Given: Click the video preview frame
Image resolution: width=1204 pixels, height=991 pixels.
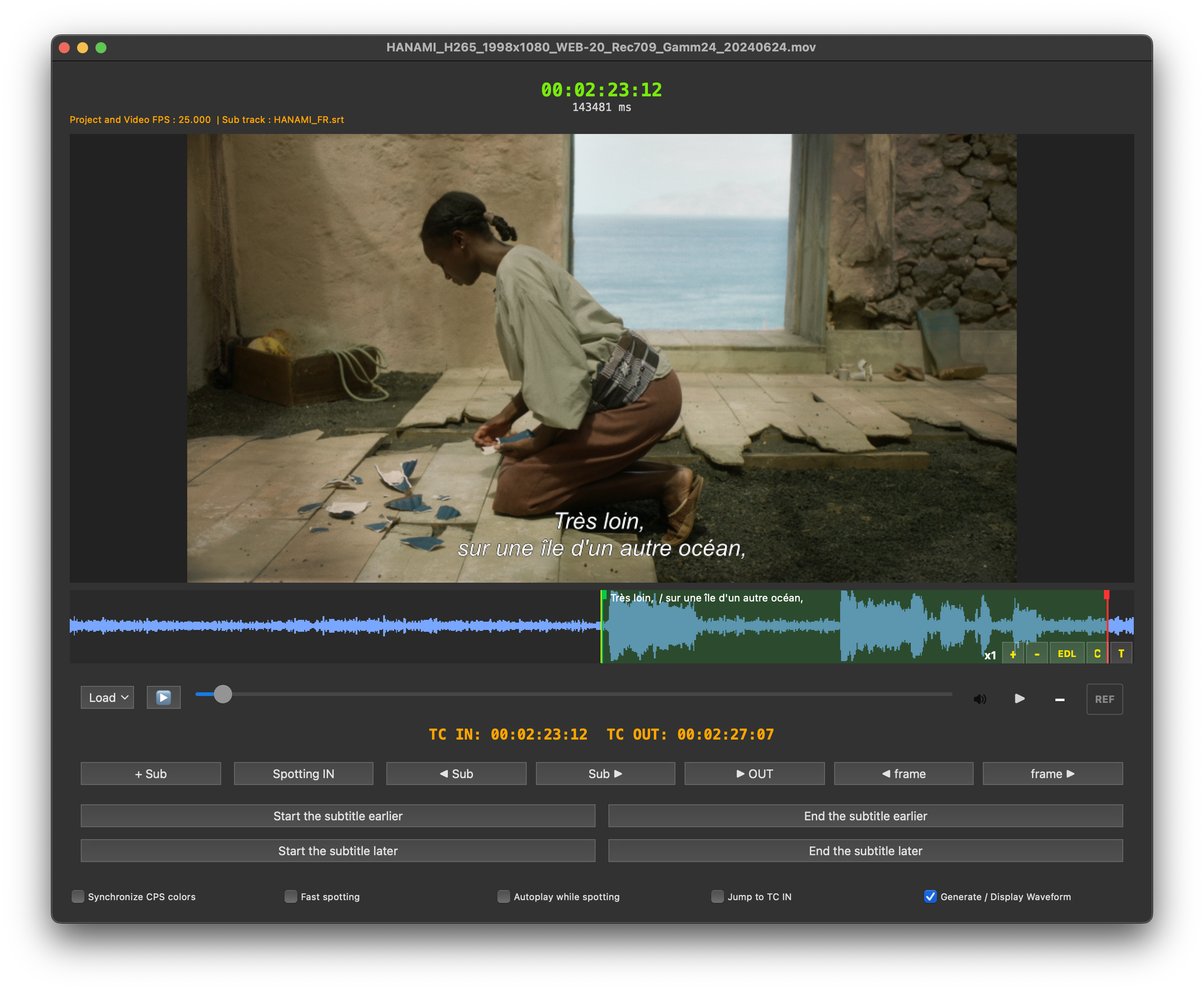Looking at the screenshot, I should click(602, 358).
